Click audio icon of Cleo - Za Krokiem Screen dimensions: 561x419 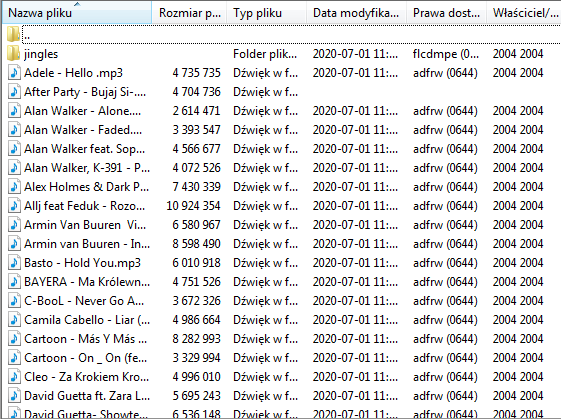pos(14,376)
